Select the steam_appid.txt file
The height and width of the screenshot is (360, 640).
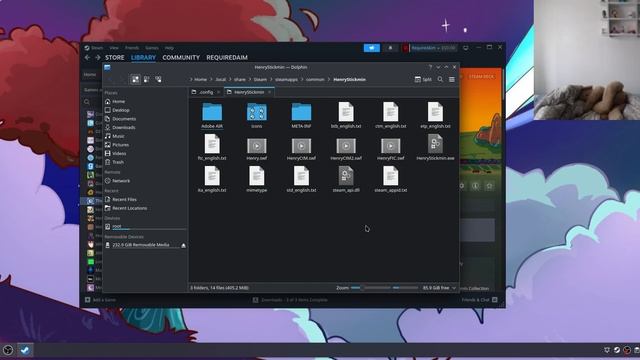391,180
